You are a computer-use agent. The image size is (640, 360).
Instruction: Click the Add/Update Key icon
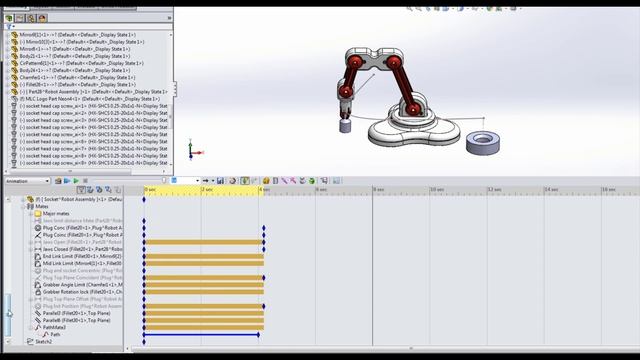point(254,180)
